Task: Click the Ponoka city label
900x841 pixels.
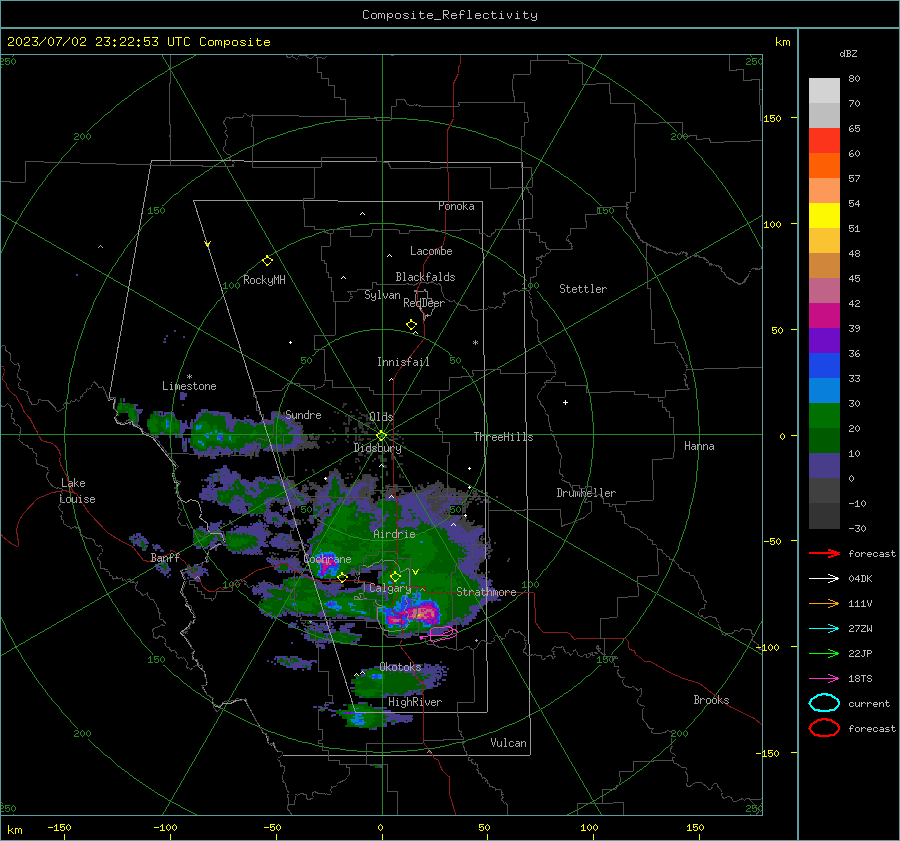Action: point(456,206)
